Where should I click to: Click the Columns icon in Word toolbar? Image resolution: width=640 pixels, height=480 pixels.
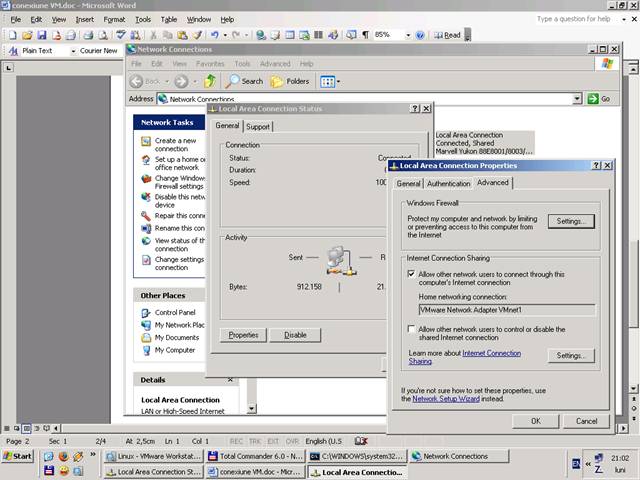pos(318,35)
